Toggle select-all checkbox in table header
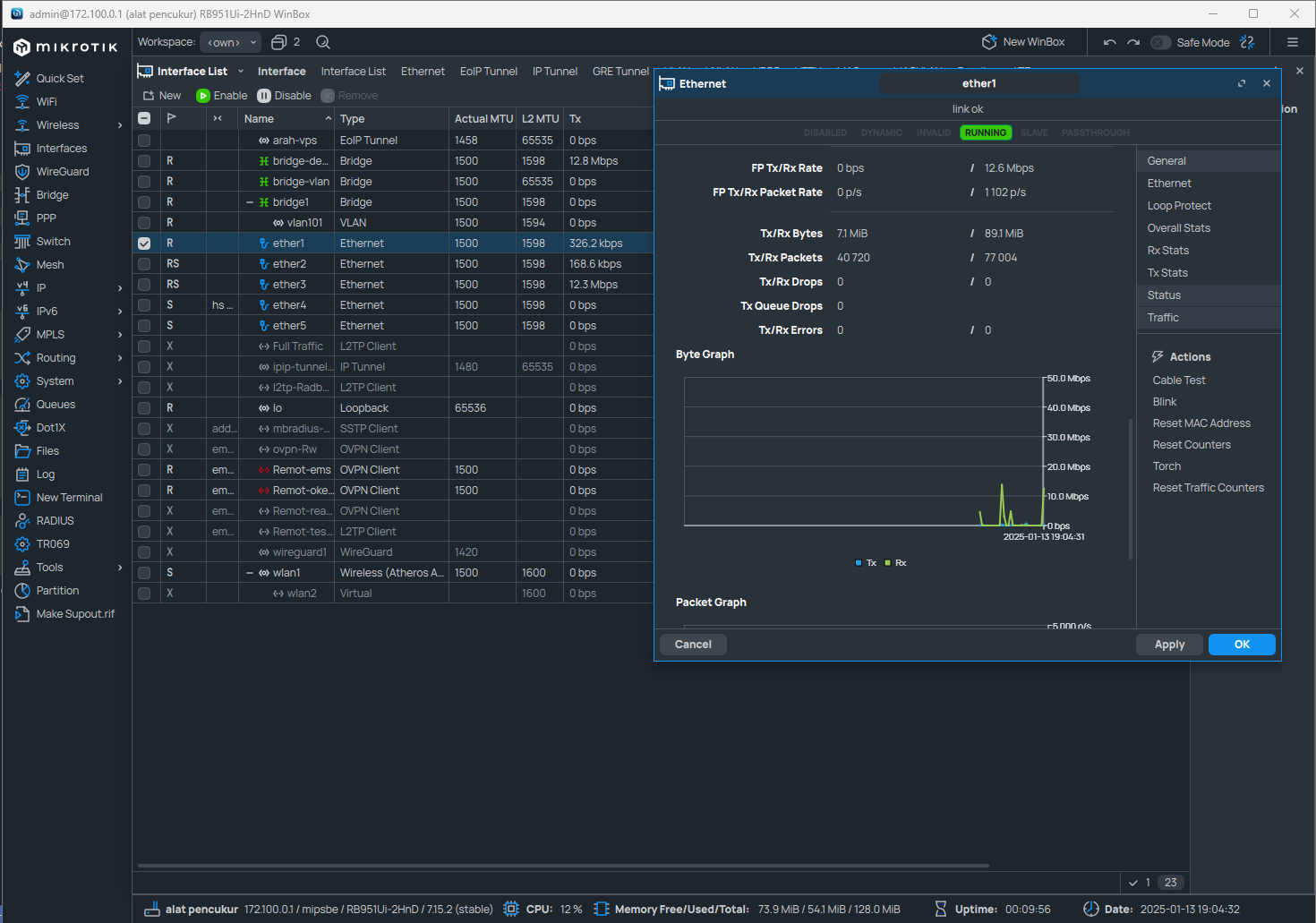 tap(144, 118)
